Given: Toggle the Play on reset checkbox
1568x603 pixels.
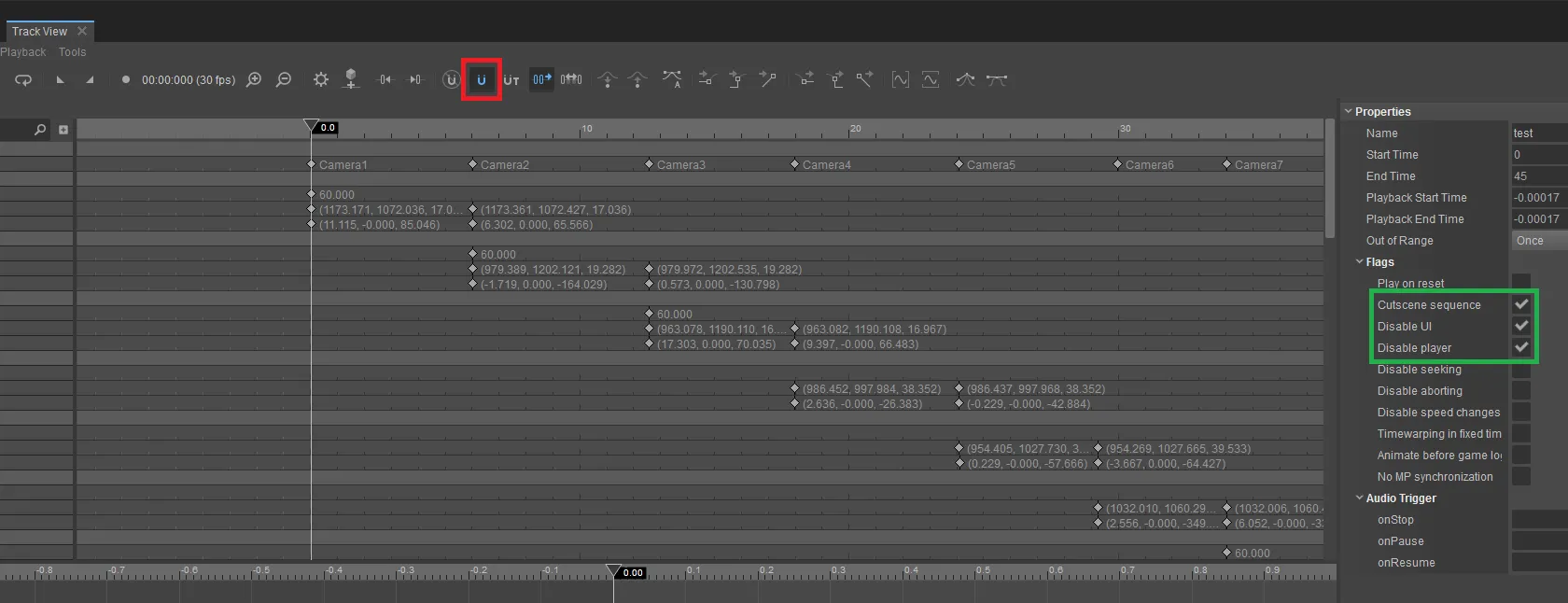Looking at the screenshot, I should [1521, 283].
